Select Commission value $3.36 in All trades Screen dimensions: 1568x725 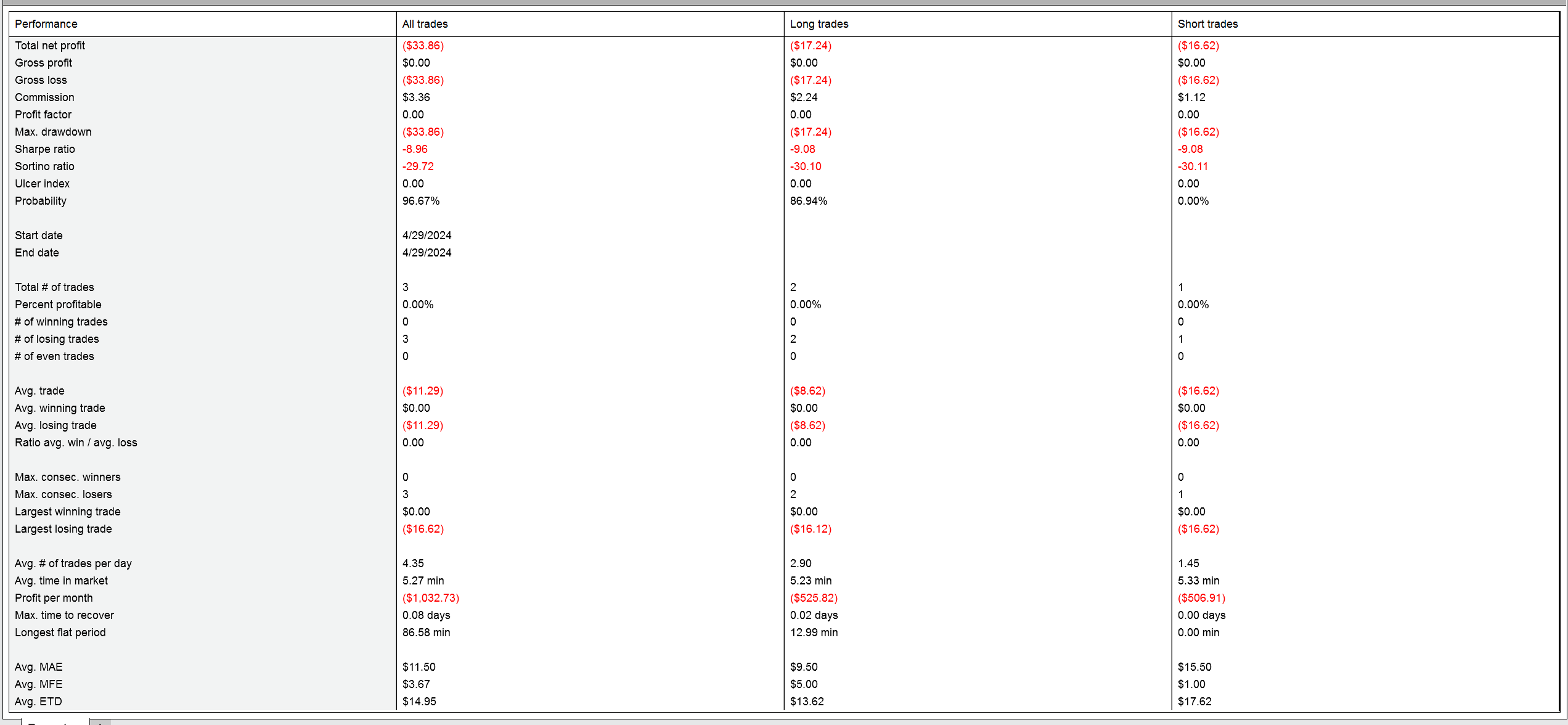pyautogui.click(x=416, y=97)
